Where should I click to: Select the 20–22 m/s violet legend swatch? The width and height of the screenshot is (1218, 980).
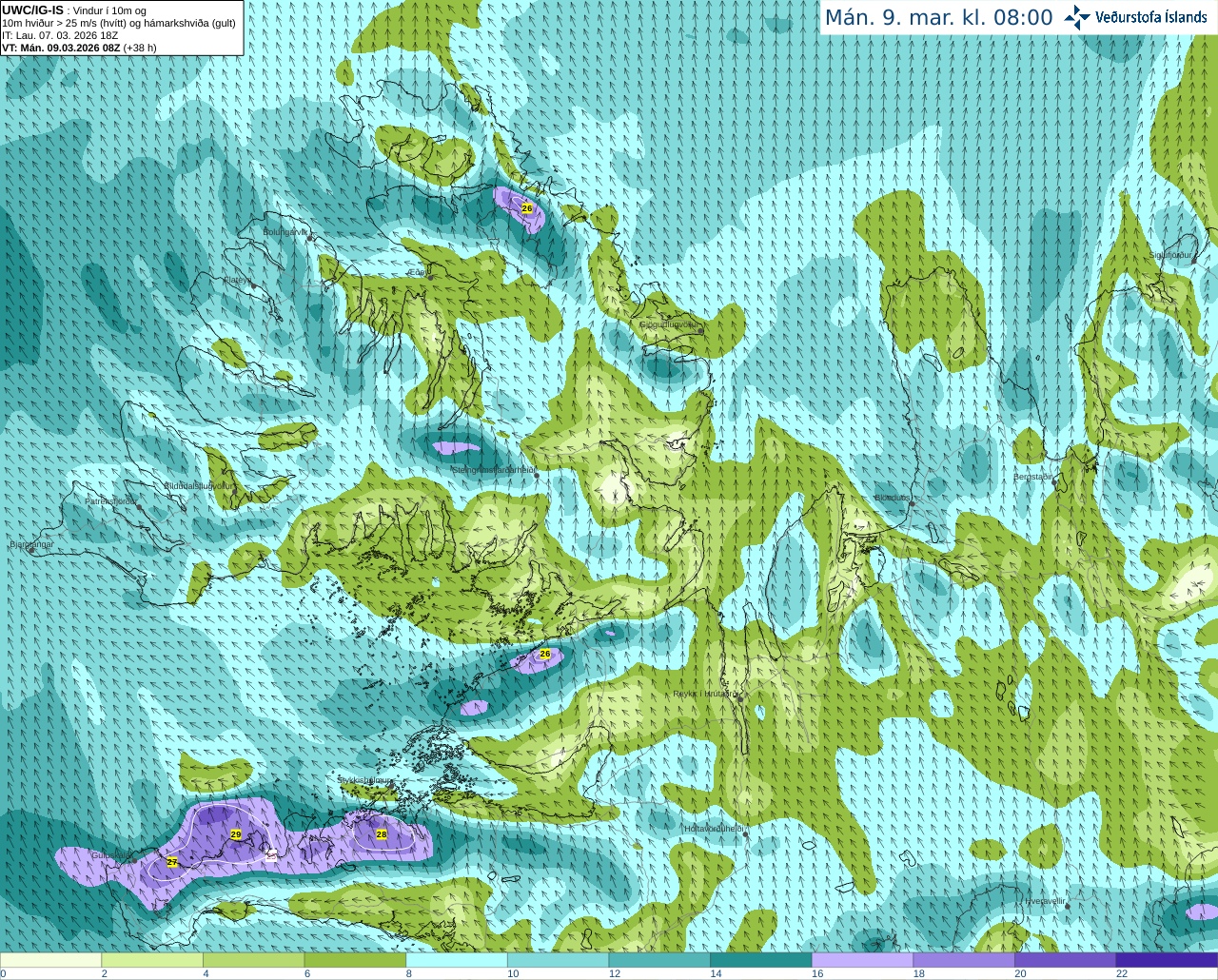pyautogui.click(x=1066, y=960)
